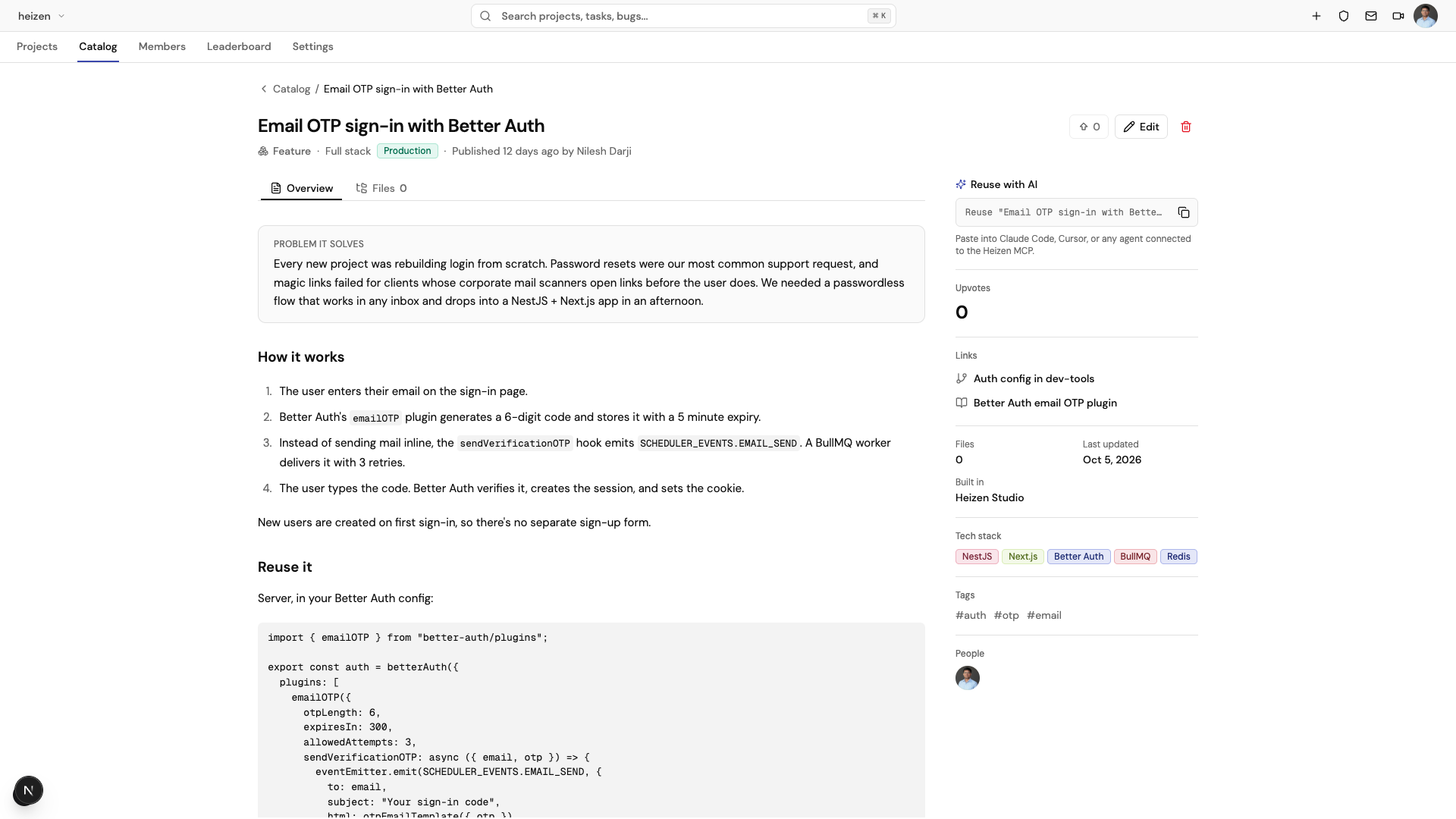Image resolution: width=1456 pixels, height=819 pixels.
Task: Click the Redis tech stack tag
Action: pyautogui.click(x=1178, y=557)
